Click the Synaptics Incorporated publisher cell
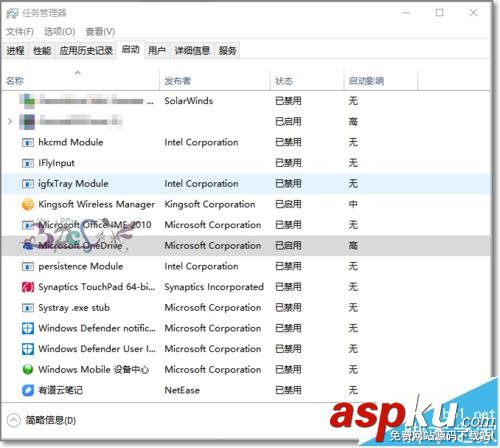 (214, 287)
